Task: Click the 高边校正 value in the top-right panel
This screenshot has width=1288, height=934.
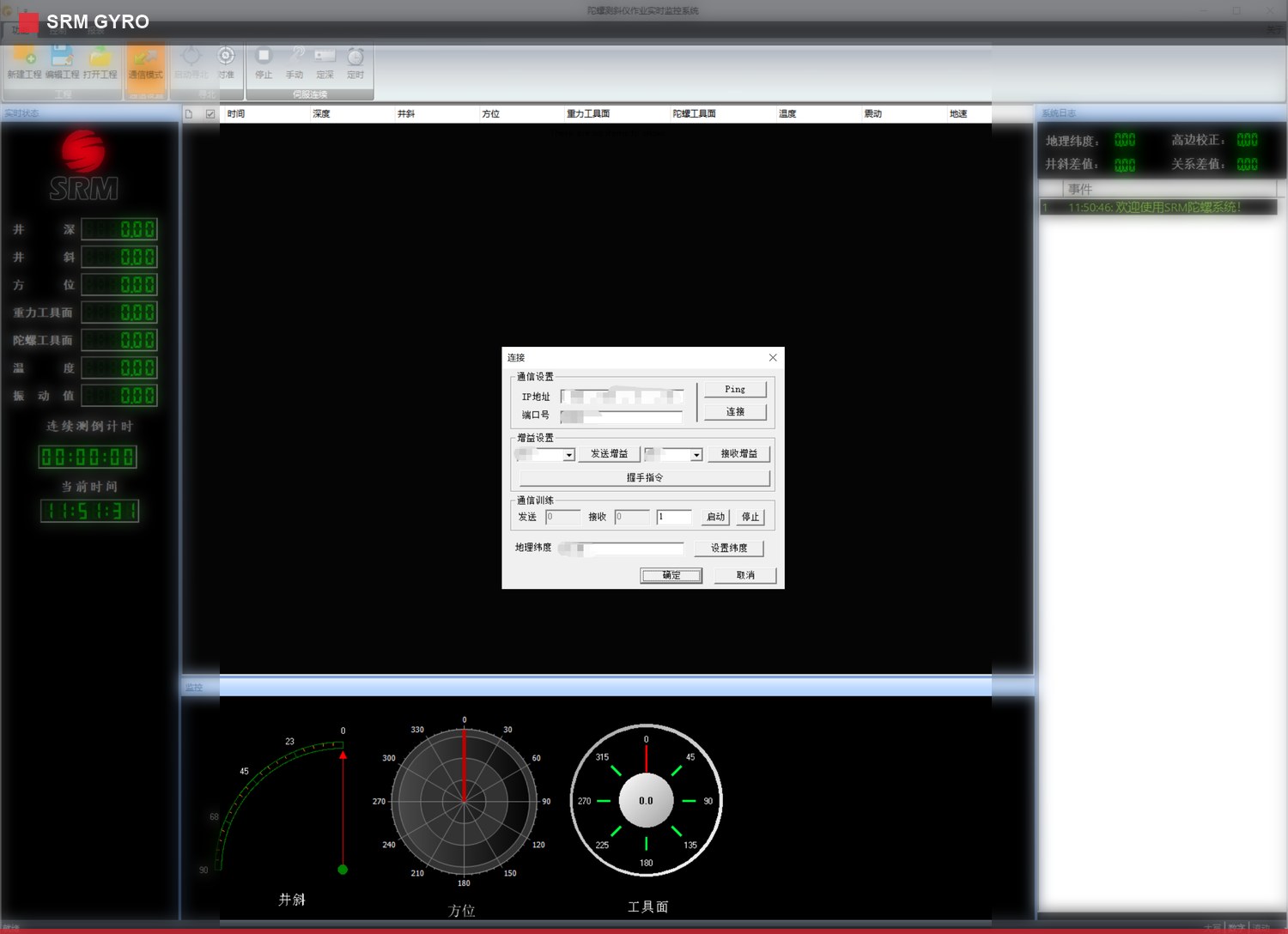Action: tap(1247, 140)
